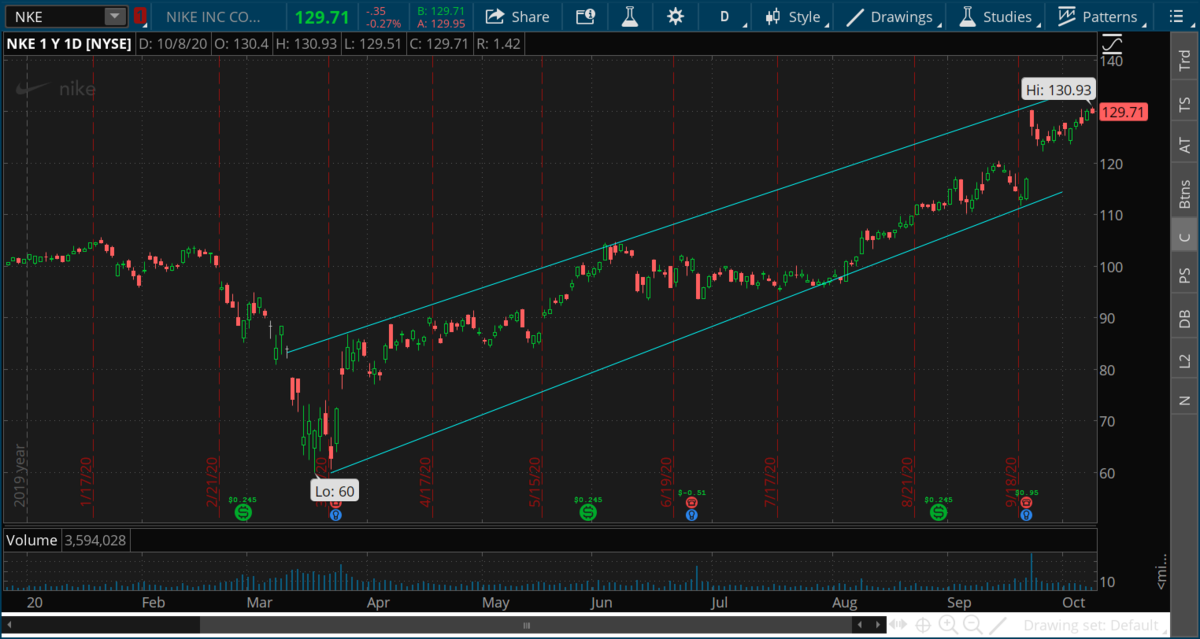The width and height of the screenshot is (1200, 639).
Task: Expand the NKE symbol dropdown arrow
Action: coord(115,16)
